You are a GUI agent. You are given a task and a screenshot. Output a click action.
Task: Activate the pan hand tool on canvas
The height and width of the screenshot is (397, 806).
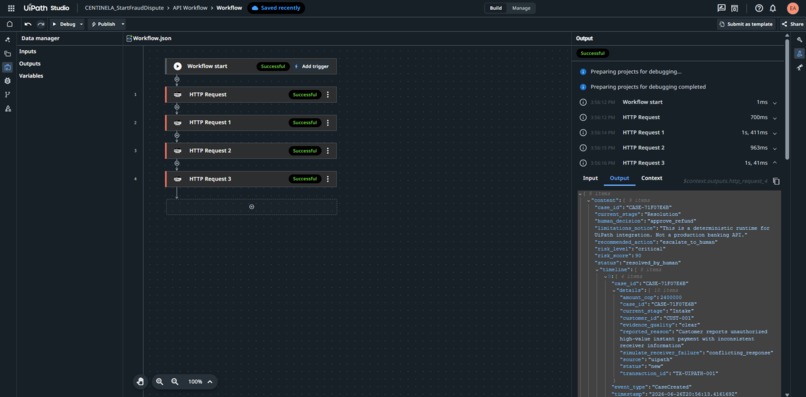click(x=140, y=382)
